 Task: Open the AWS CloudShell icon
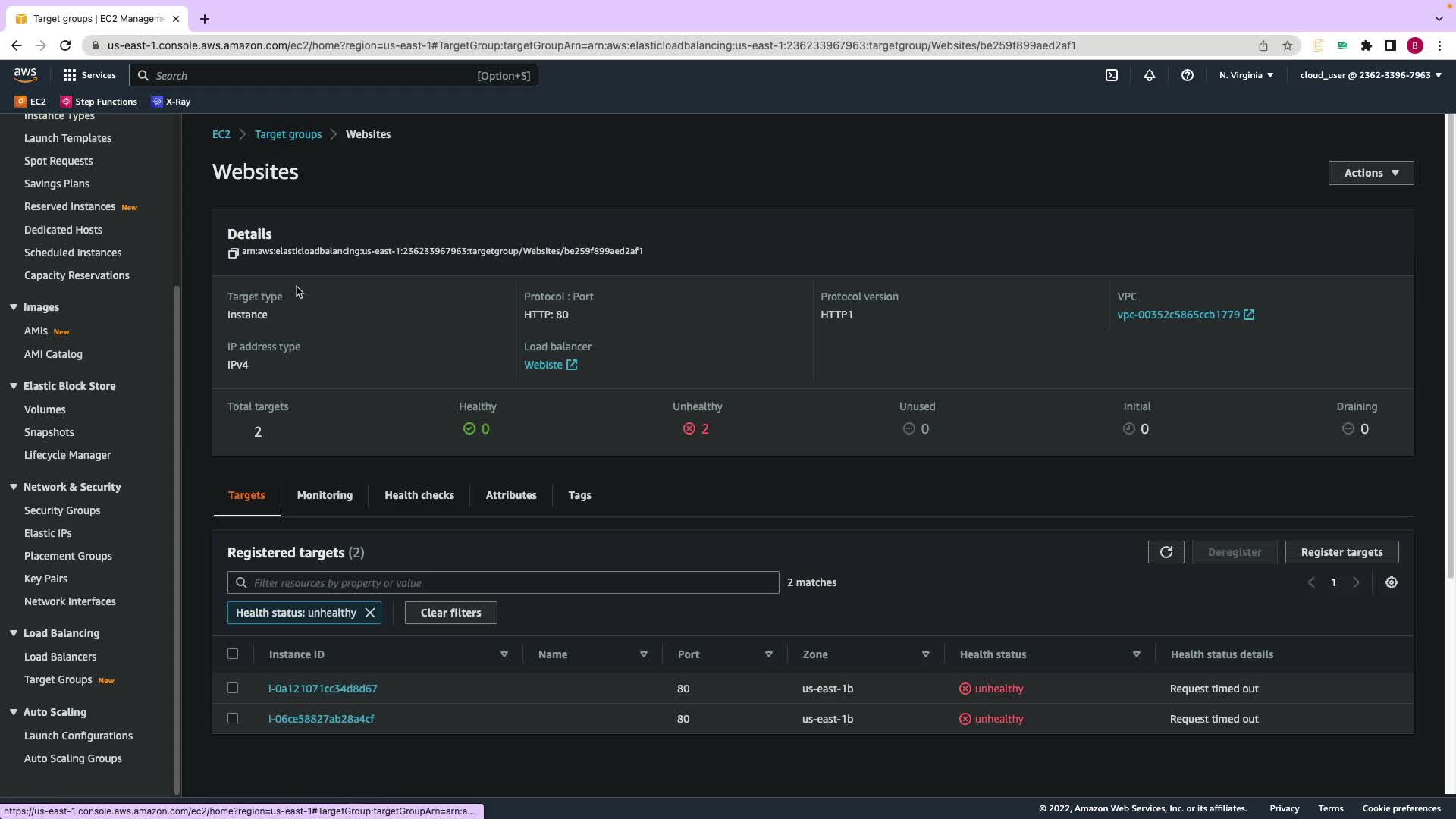click(x=1111, y=75)
